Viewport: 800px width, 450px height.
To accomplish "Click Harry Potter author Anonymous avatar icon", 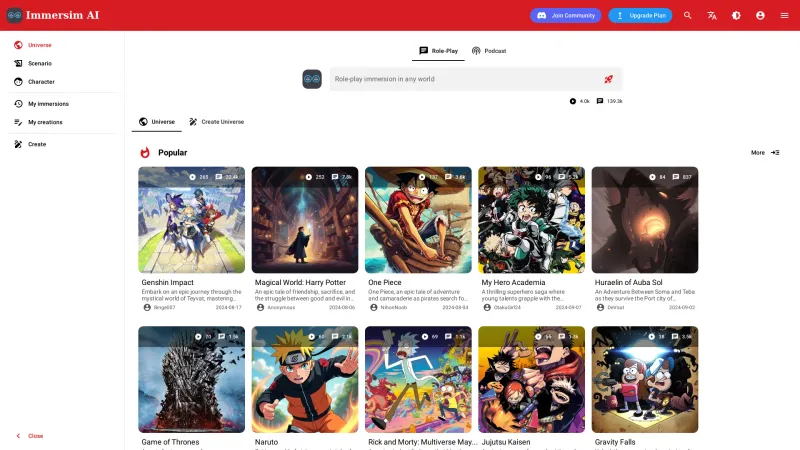I will [260, 308].
